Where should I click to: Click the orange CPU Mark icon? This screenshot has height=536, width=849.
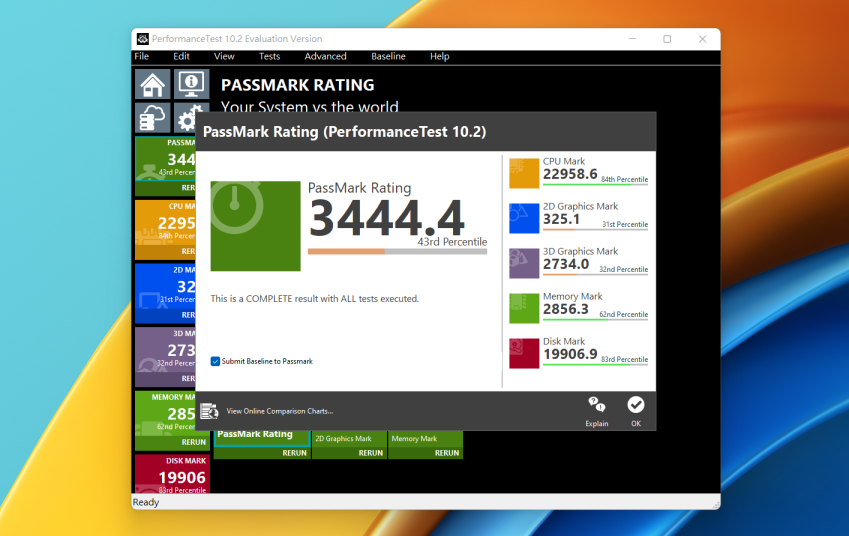tap(524, 173)
